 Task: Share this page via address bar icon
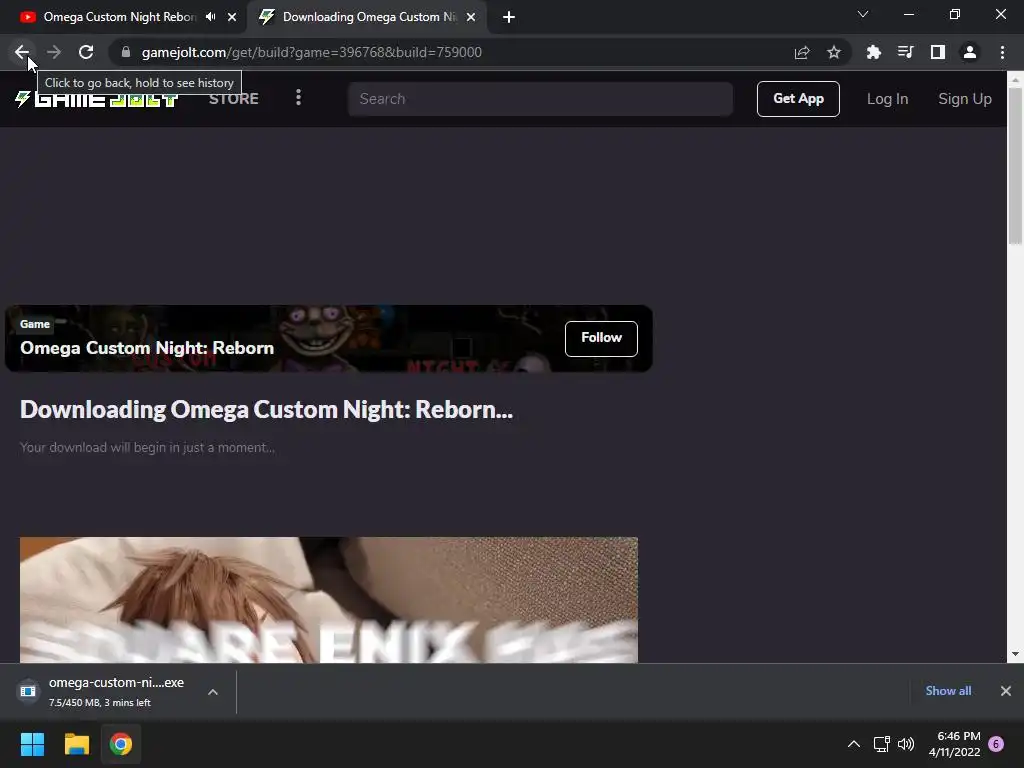(x=802, y=52)
